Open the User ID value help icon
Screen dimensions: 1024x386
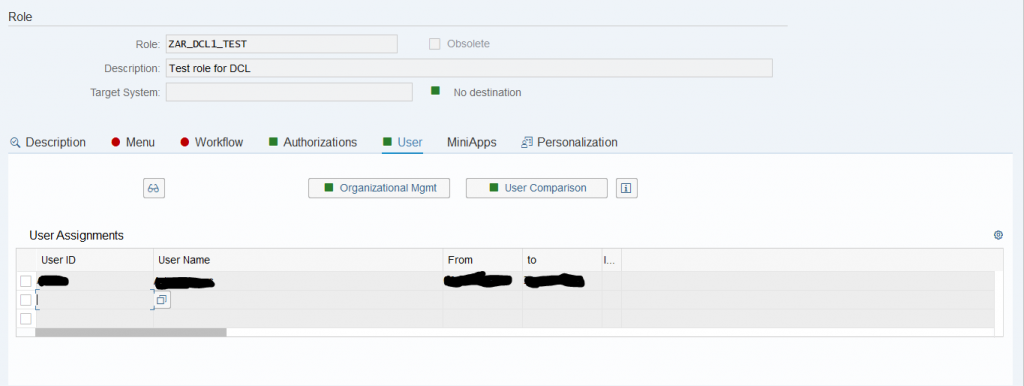(162, 300)
